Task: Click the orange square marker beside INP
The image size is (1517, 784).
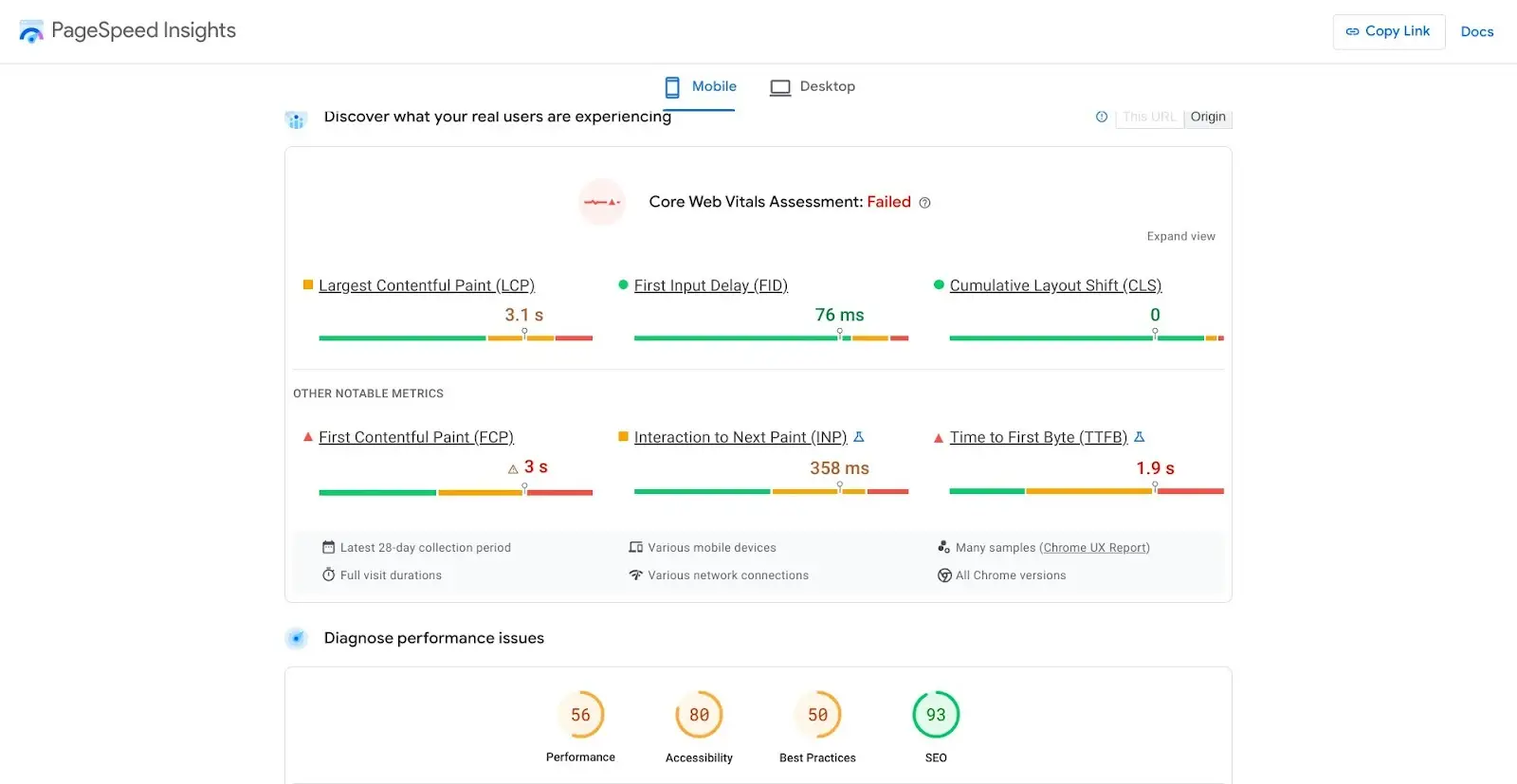Action: (x=623, y=436)
